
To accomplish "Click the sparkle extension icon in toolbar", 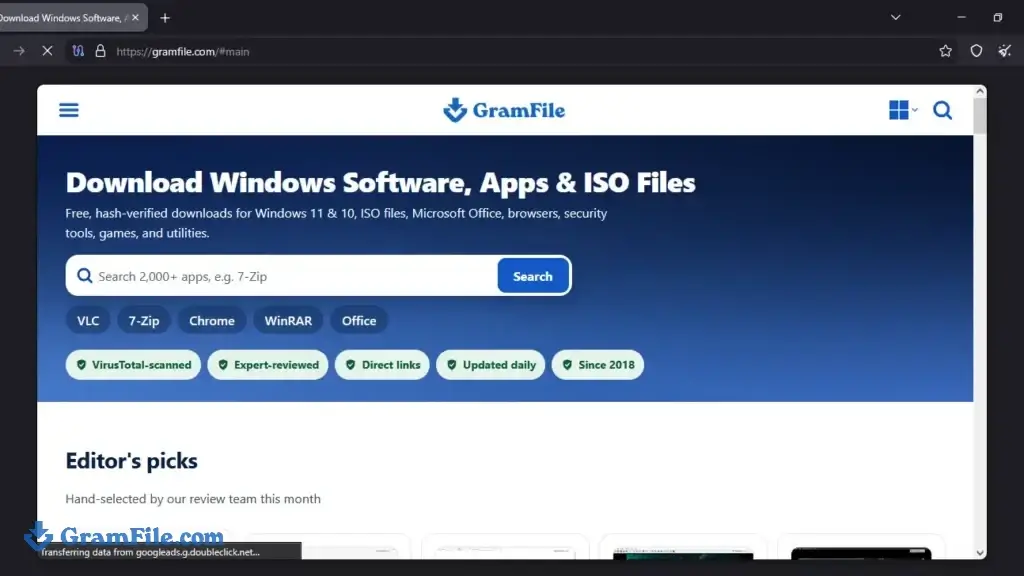I will tap(1004, 51).
